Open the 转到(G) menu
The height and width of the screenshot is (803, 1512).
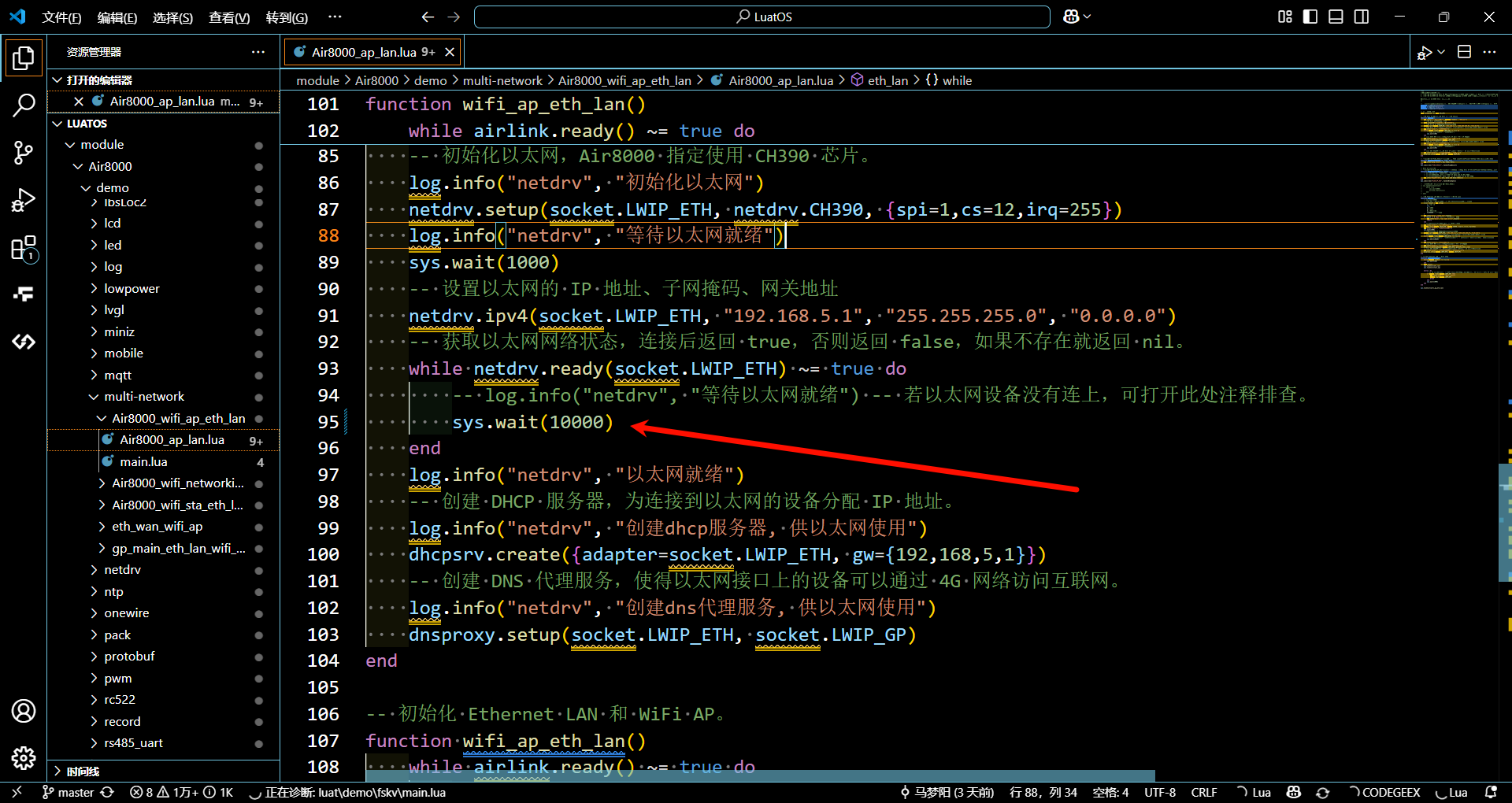287,17
